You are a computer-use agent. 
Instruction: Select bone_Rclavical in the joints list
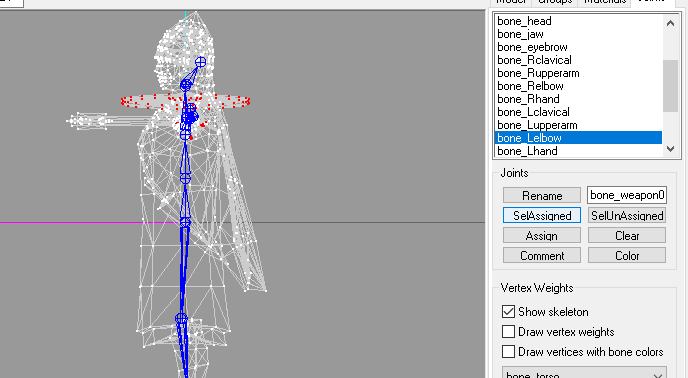click(x=578, y=60)
